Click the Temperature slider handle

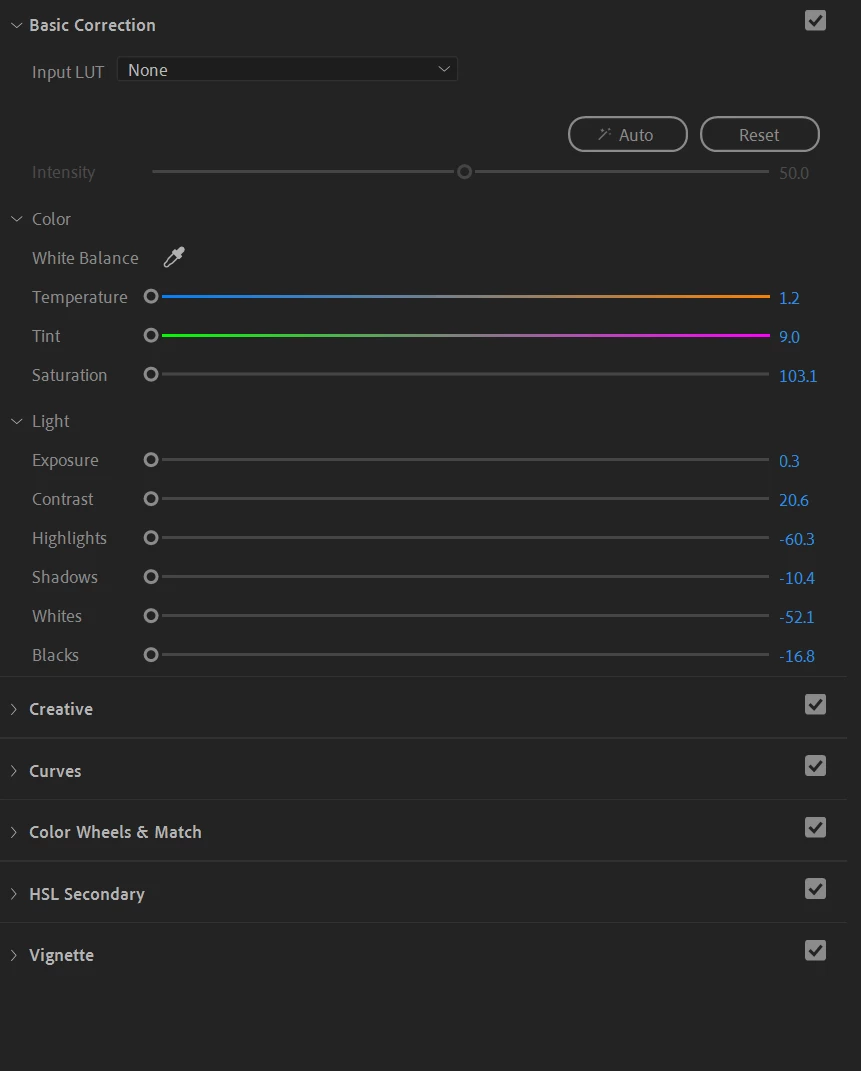point(151,296)
